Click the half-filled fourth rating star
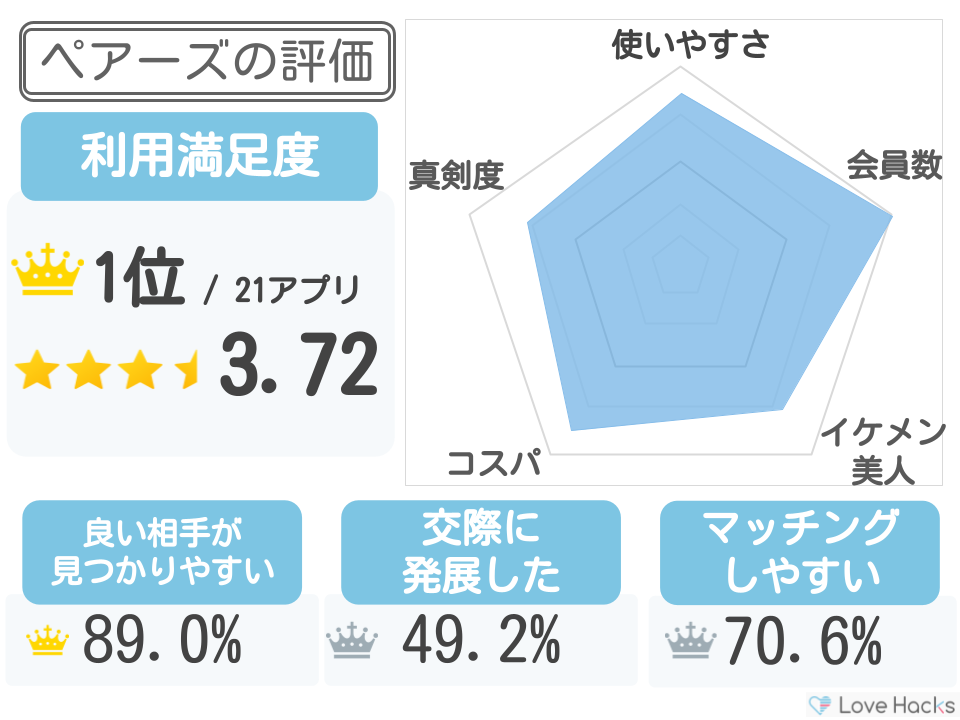Screen dimensions: 960x720 pos(187,370)
